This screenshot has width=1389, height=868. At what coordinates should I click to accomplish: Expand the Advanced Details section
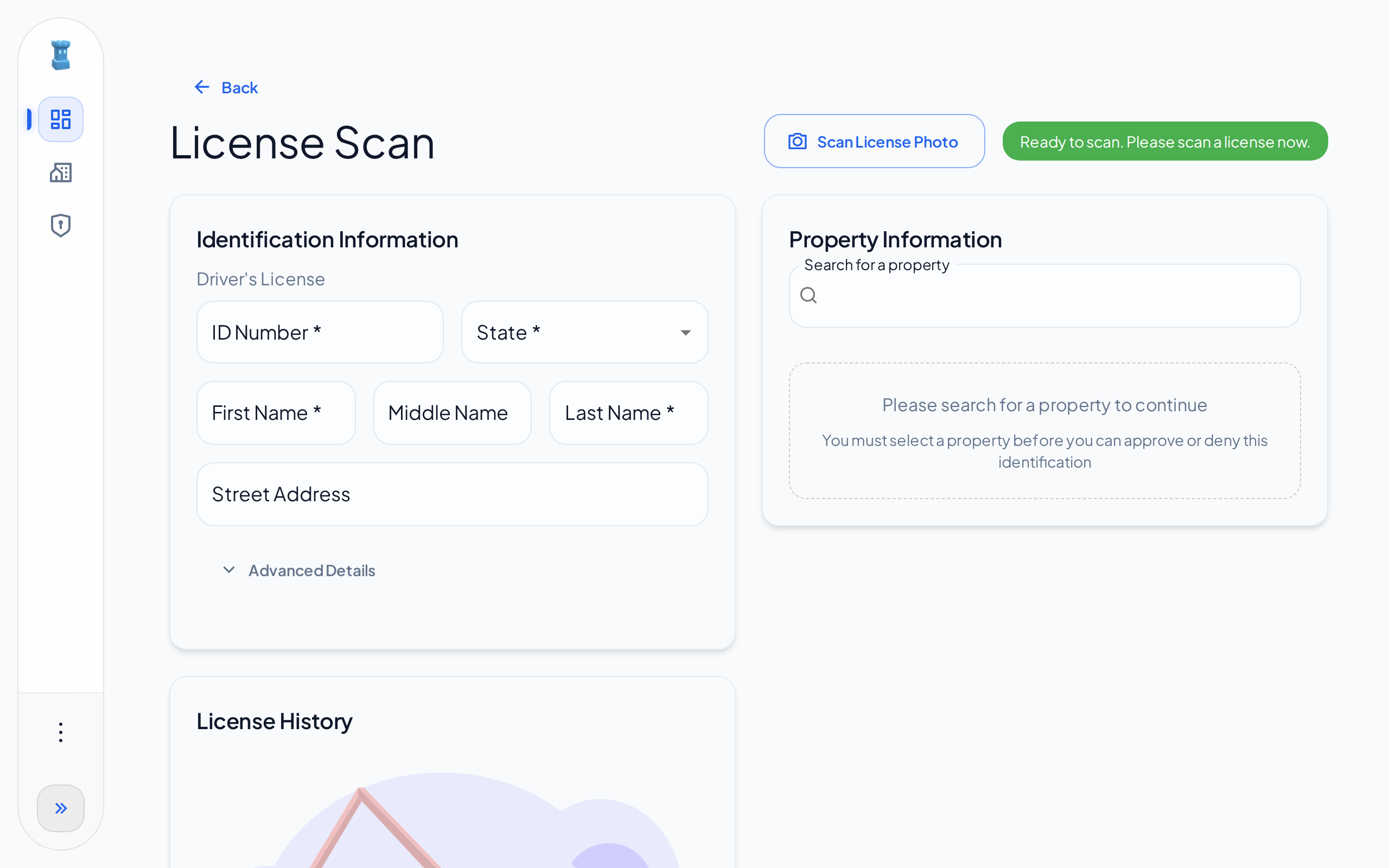[x=298, y=570]
